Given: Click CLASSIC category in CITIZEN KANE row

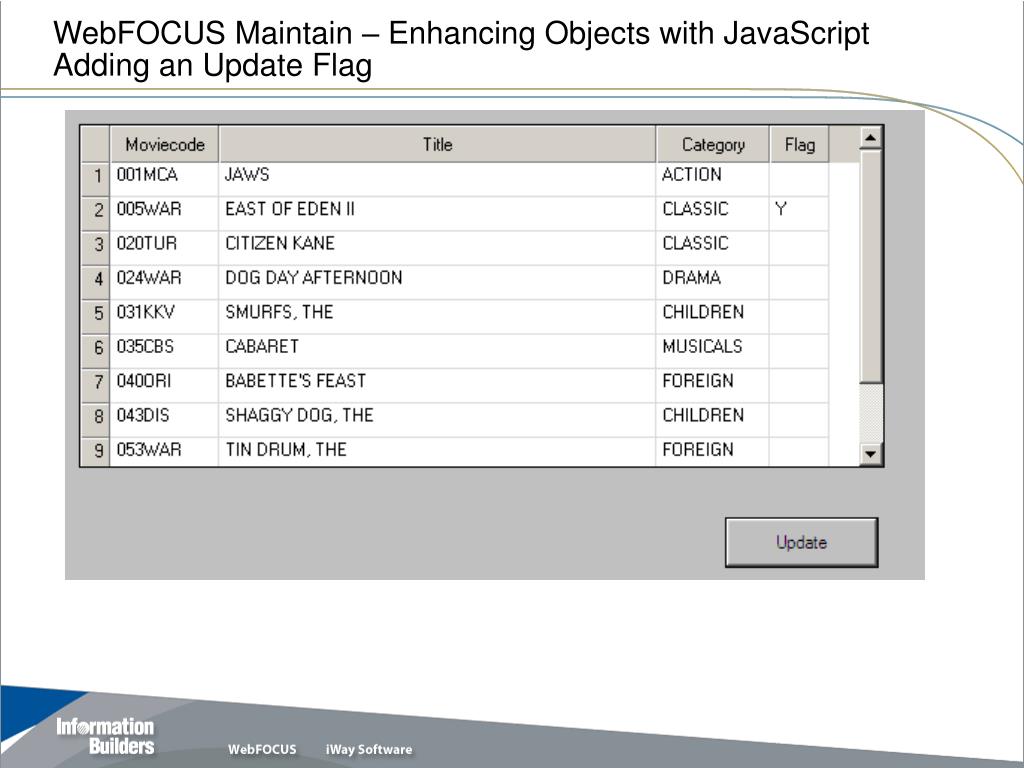Looking at the screenshot, I should tap(712, 248).
